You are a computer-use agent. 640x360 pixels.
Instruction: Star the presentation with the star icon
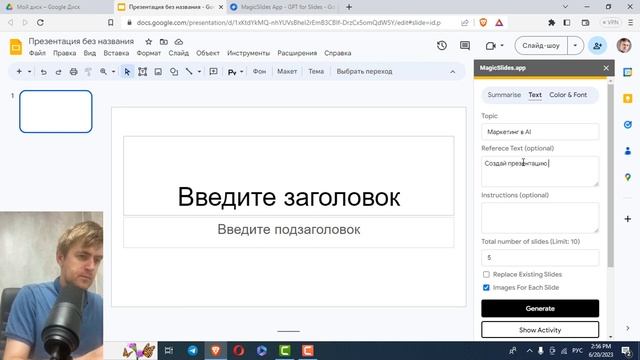click(149, 42)
